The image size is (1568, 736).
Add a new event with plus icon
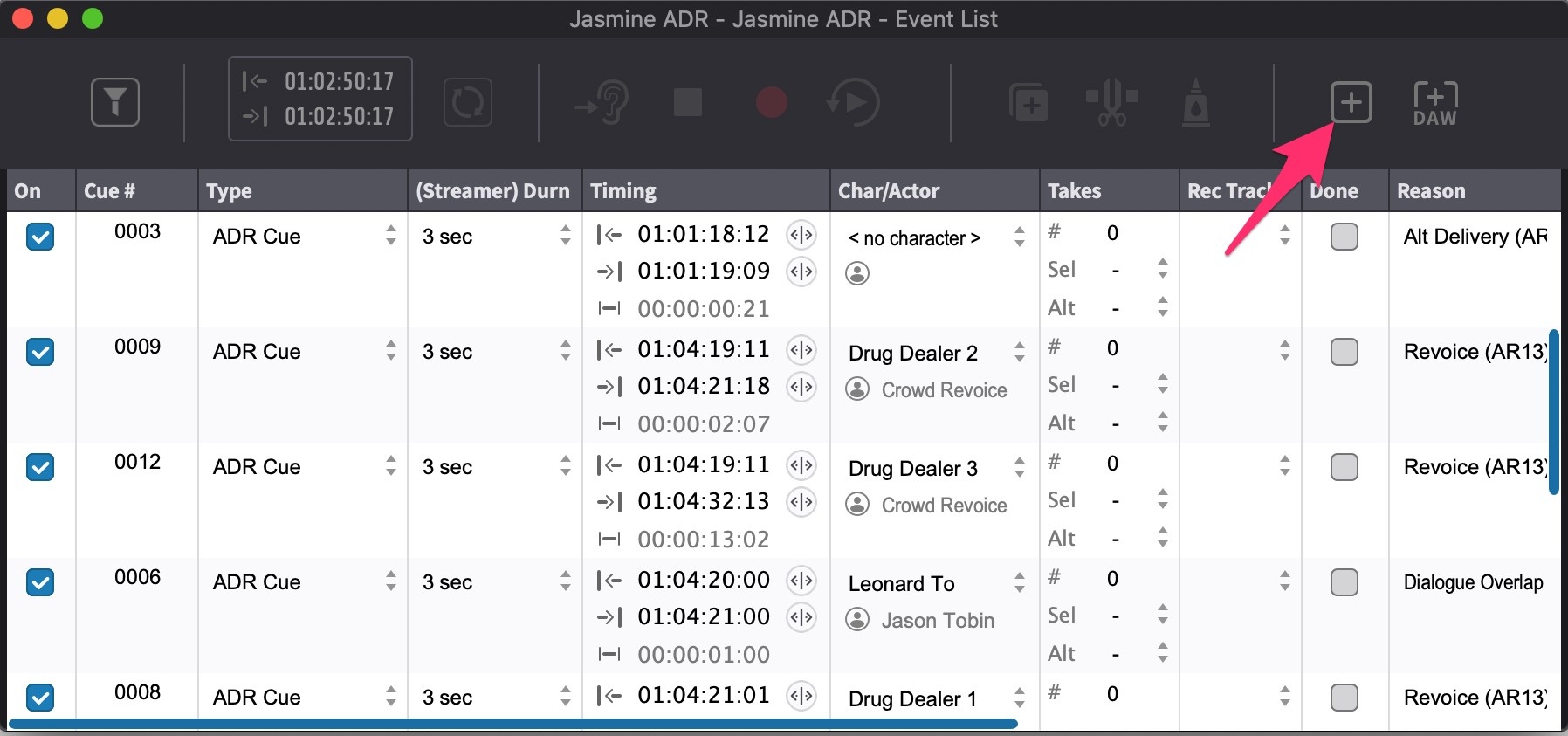1351,102
